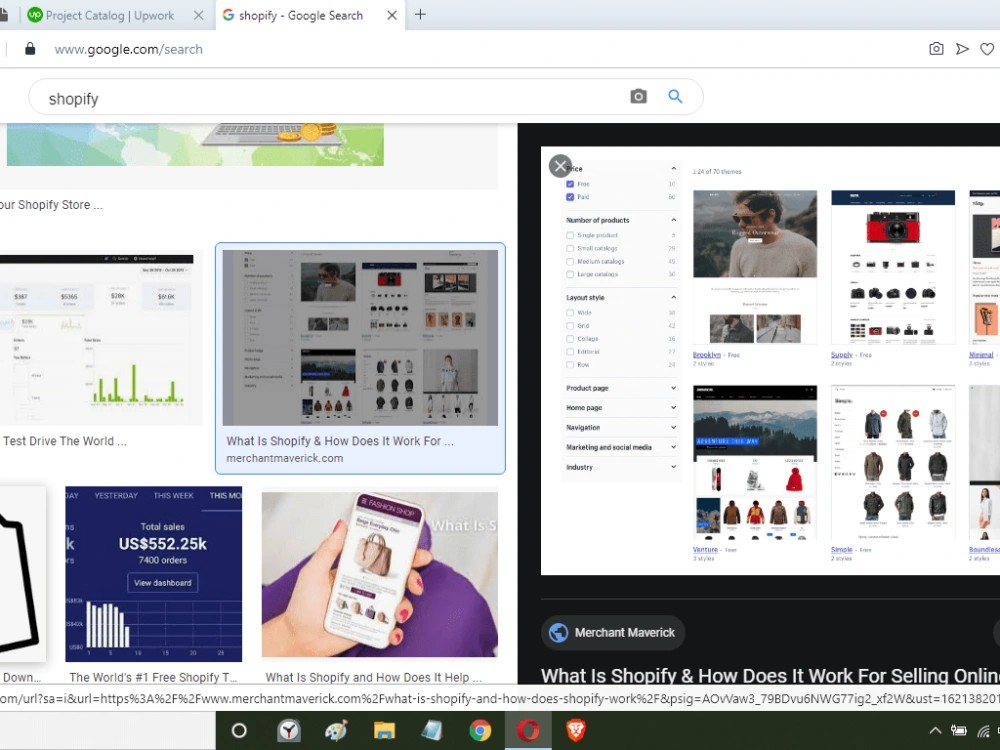Switch to the Project Catalog Upwork tab
Image resolution: width=1000 pixels, height=750 pixels.
pyautogui.click(x=108, y=15)
